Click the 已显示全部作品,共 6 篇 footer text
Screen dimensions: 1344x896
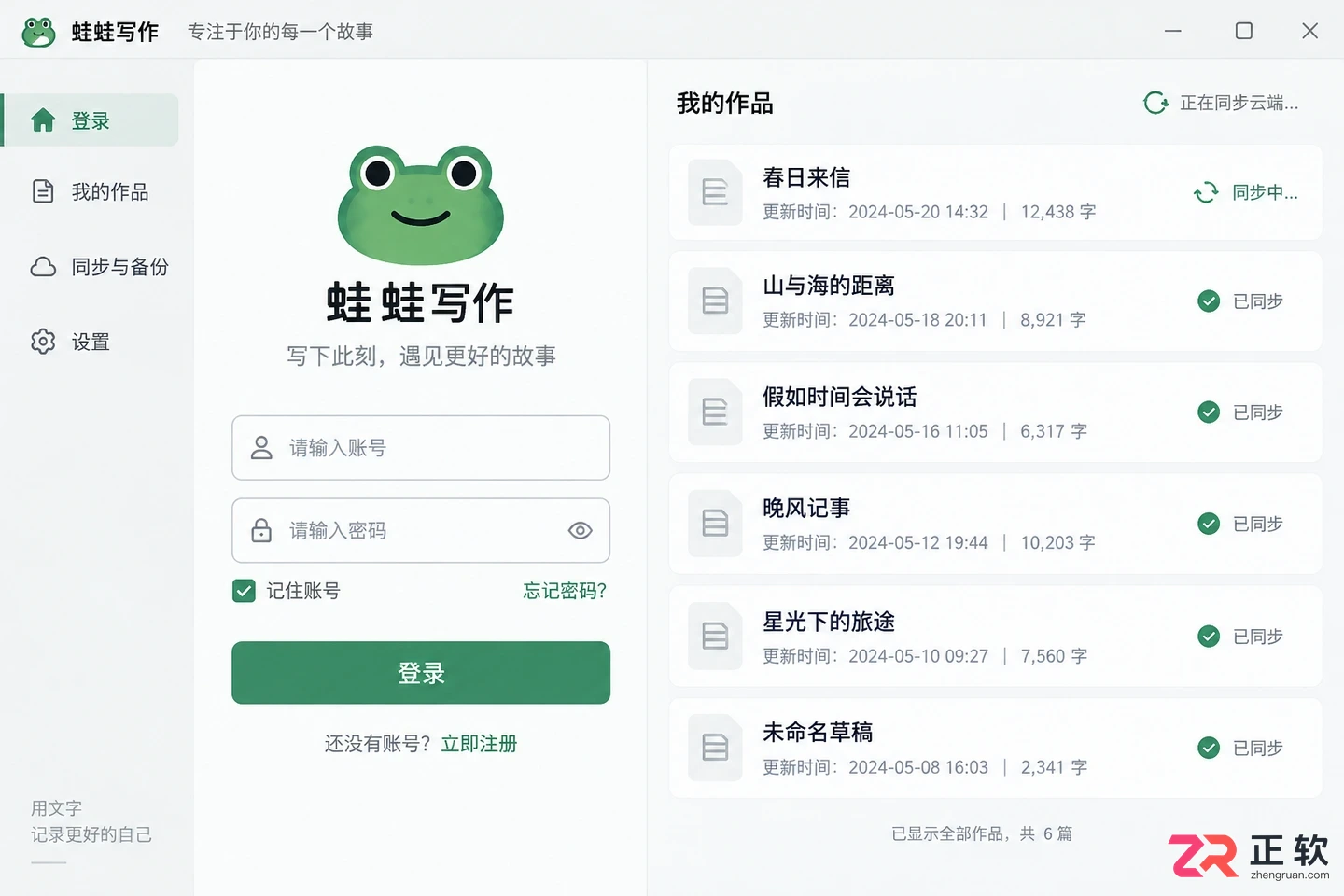982,833
